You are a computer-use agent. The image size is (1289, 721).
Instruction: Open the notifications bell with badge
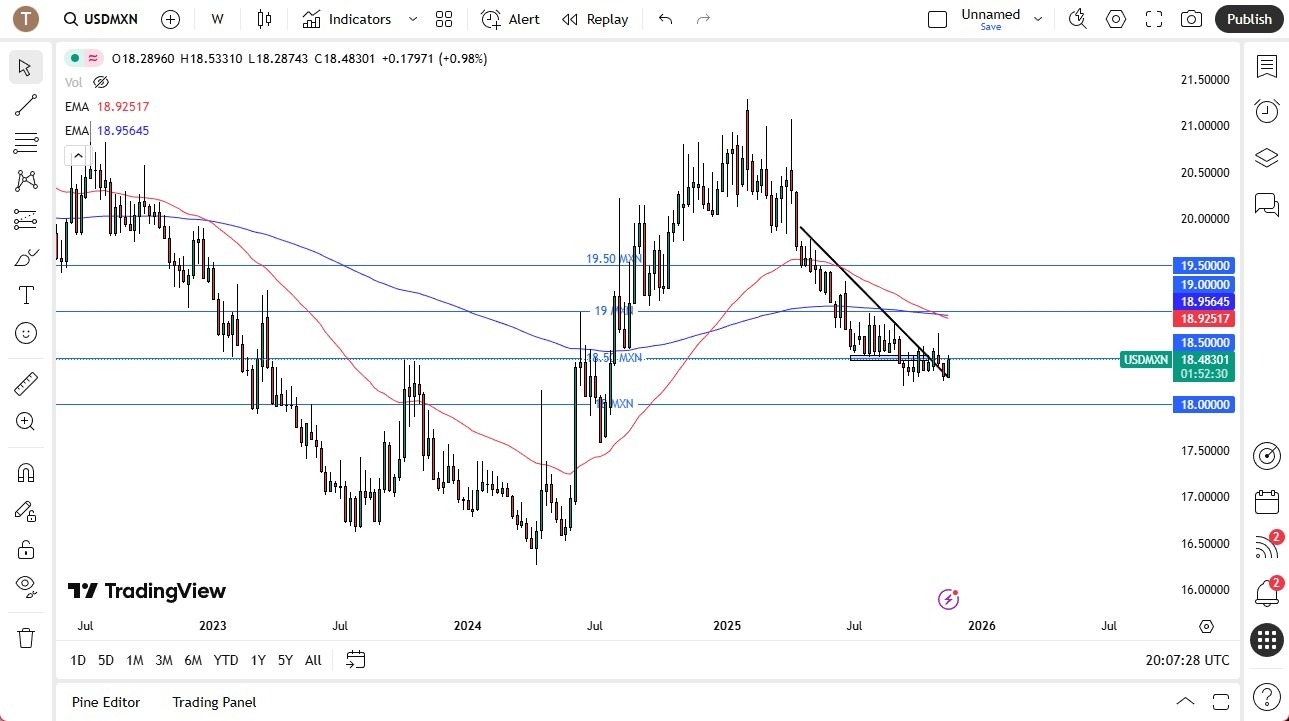click(x=1266, y=592)
